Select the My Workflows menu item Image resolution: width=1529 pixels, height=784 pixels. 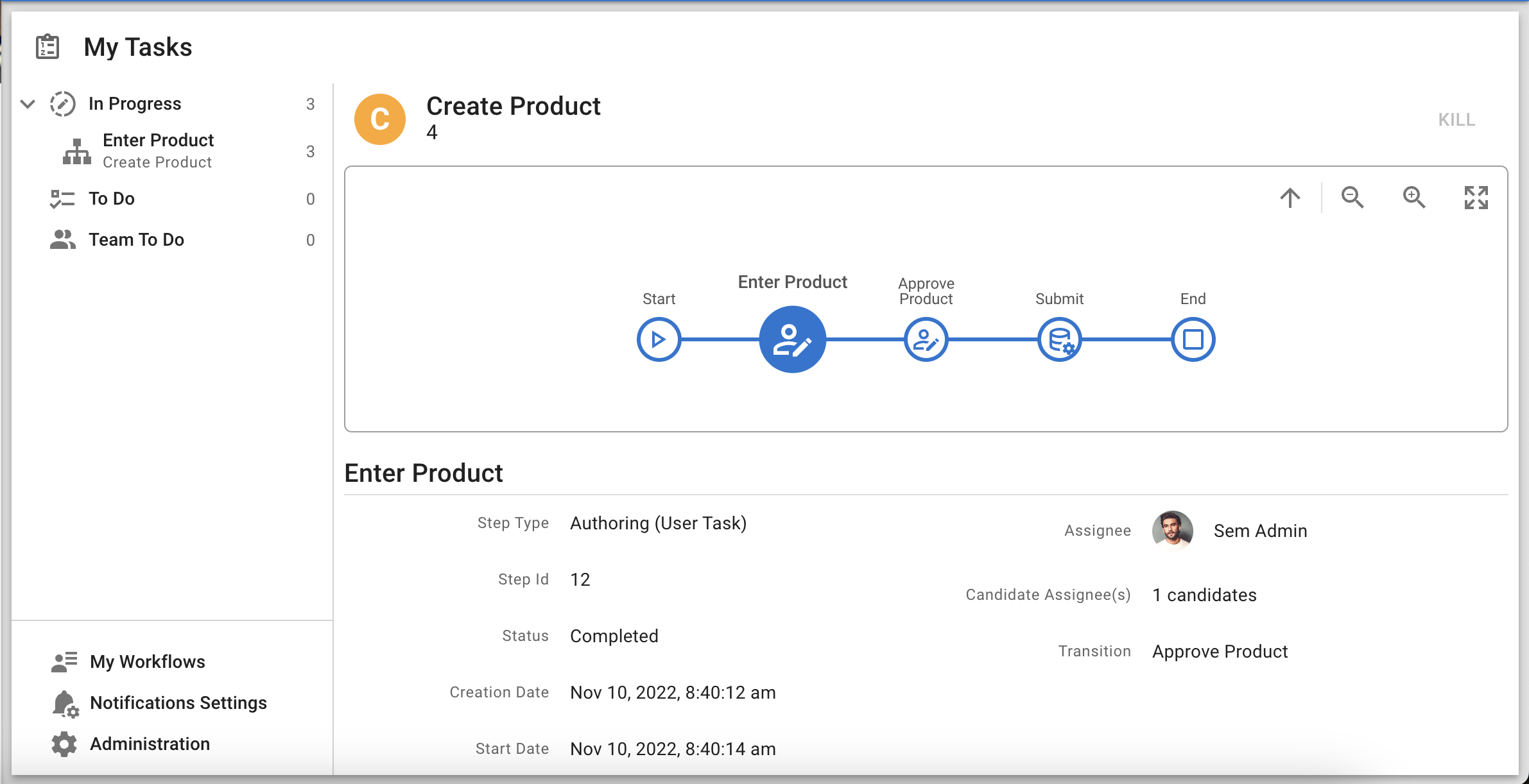pos(147,661)
